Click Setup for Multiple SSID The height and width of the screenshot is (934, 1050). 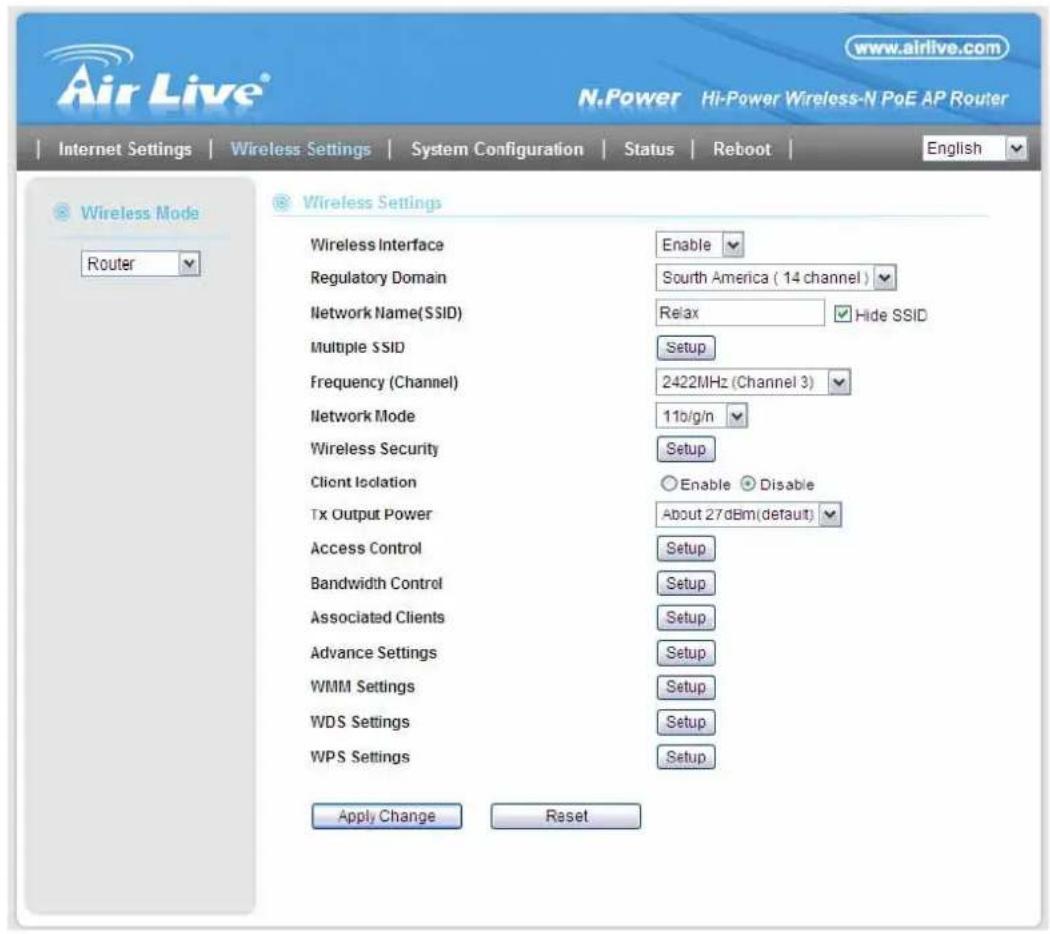coord(686,347)
